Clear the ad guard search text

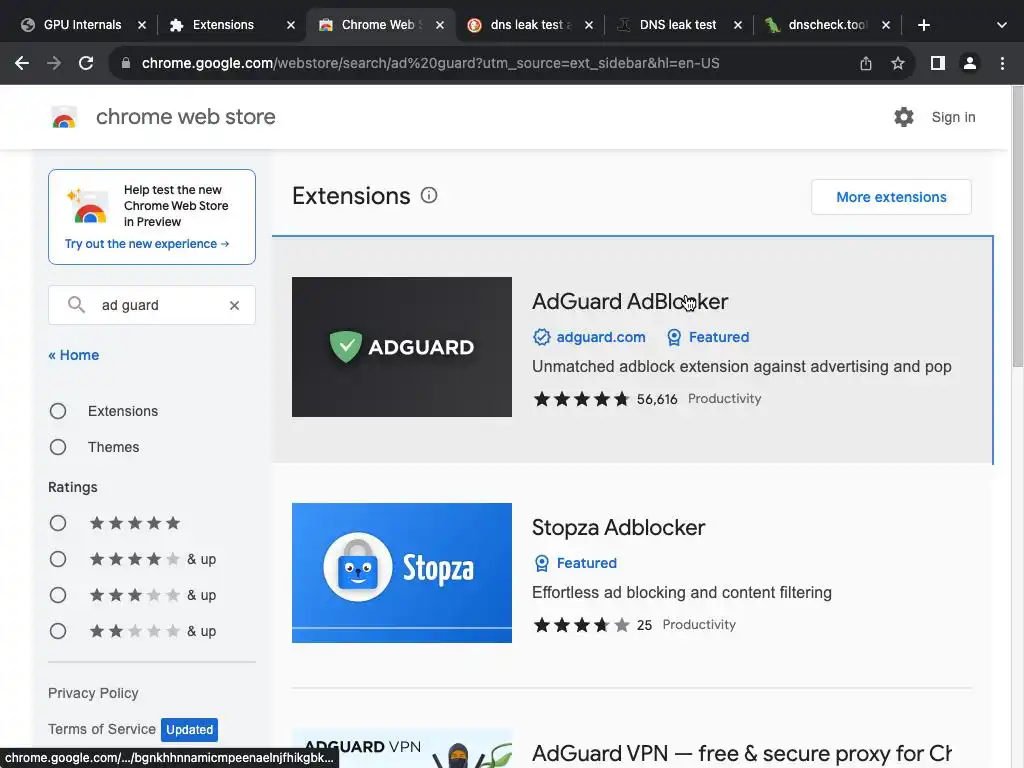click(234, 305)
